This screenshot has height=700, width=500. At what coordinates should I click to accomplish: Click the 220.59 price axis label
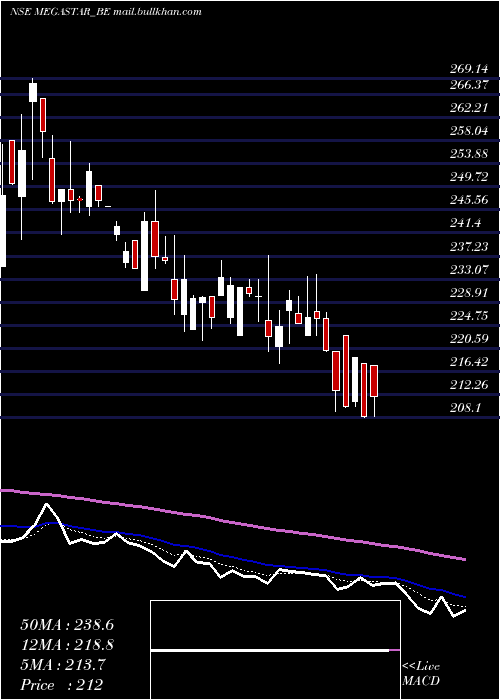tap(469, 340)
